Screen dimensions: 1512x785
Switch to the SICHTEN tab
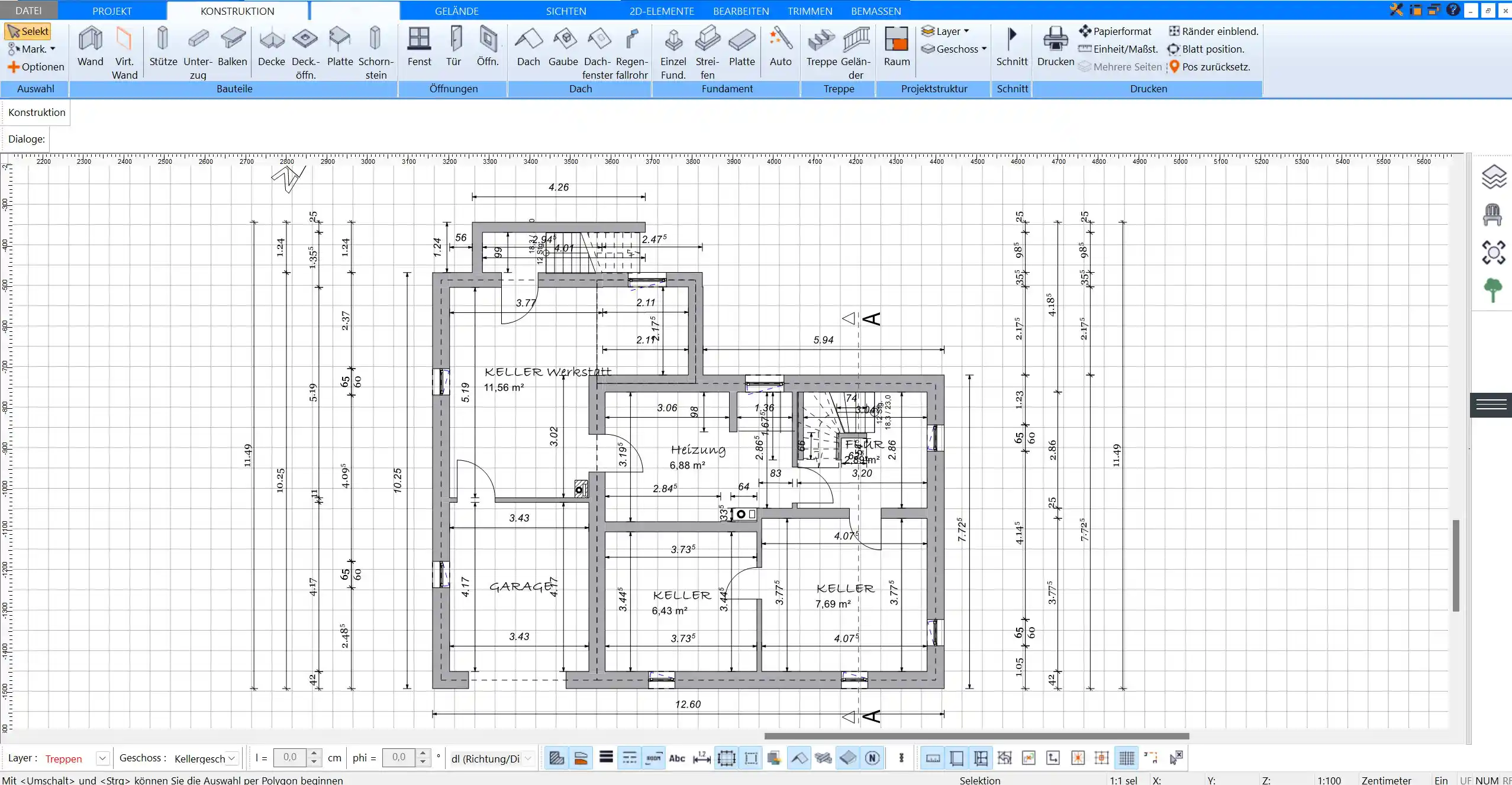click(566, 11)
